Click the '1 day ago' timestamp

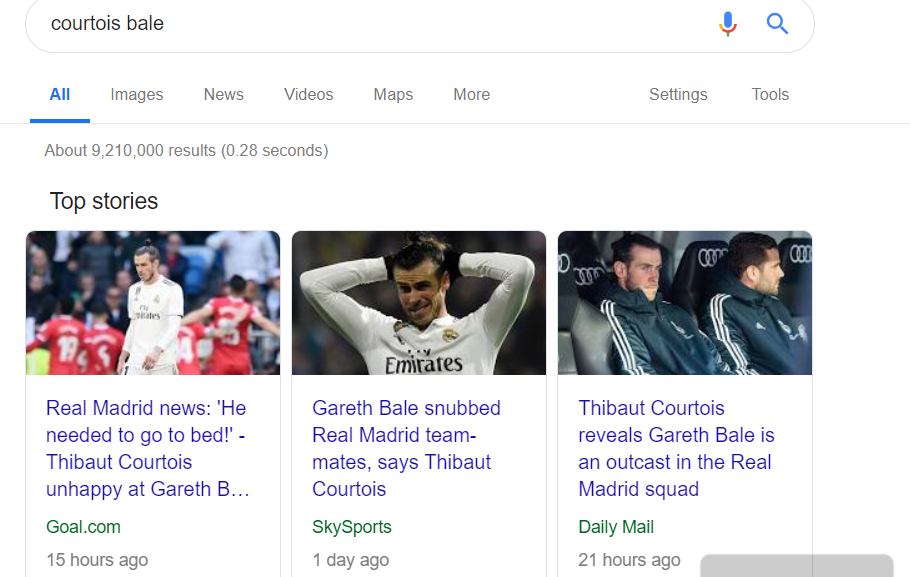(351, 560)
